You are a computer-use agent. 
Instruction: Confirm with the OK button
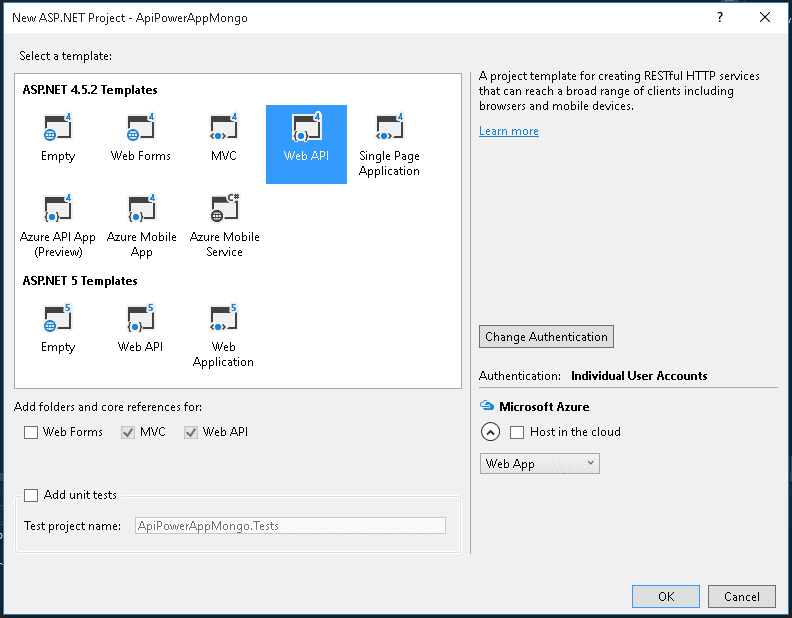[666, 597]
